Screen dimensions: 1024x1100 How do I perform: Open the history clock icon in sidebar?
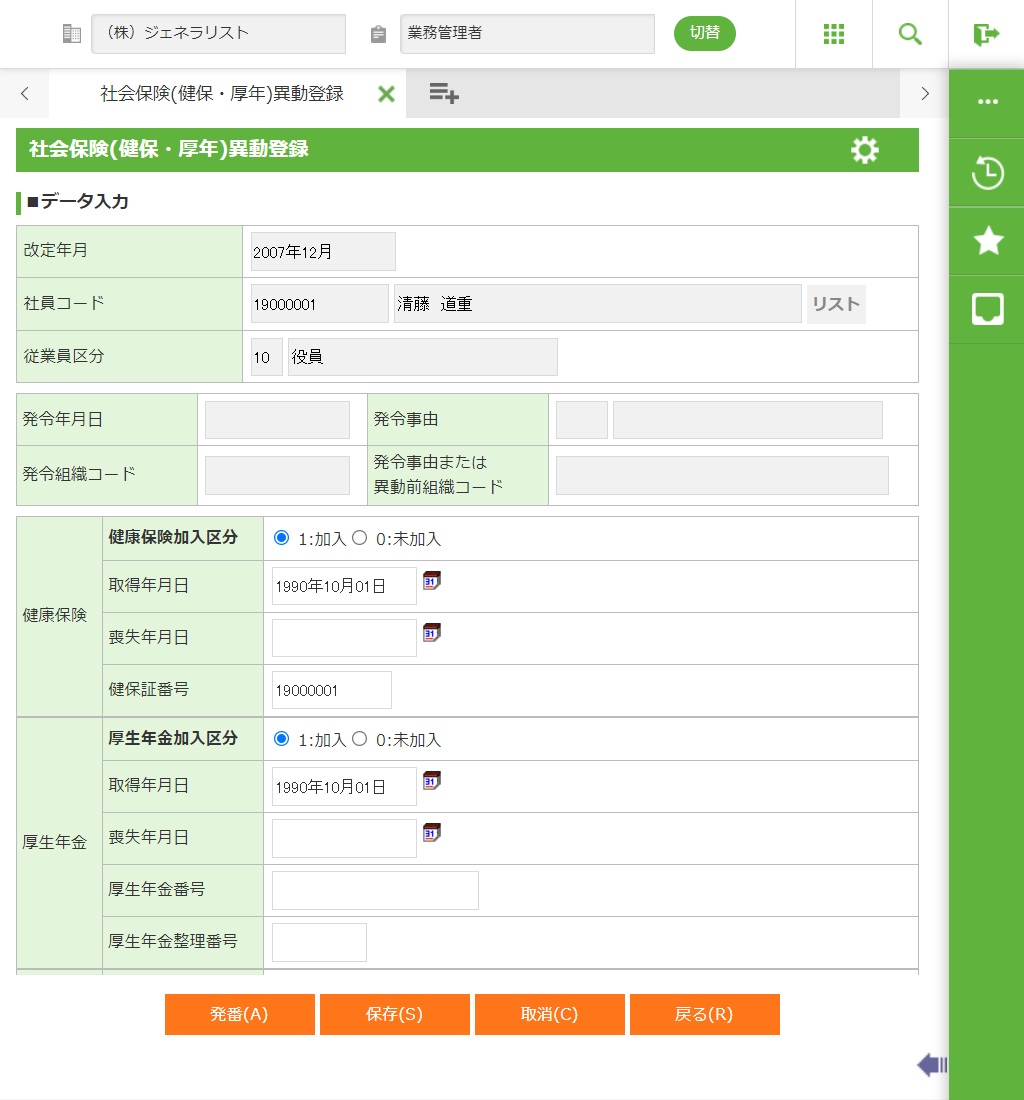(987, 173)
